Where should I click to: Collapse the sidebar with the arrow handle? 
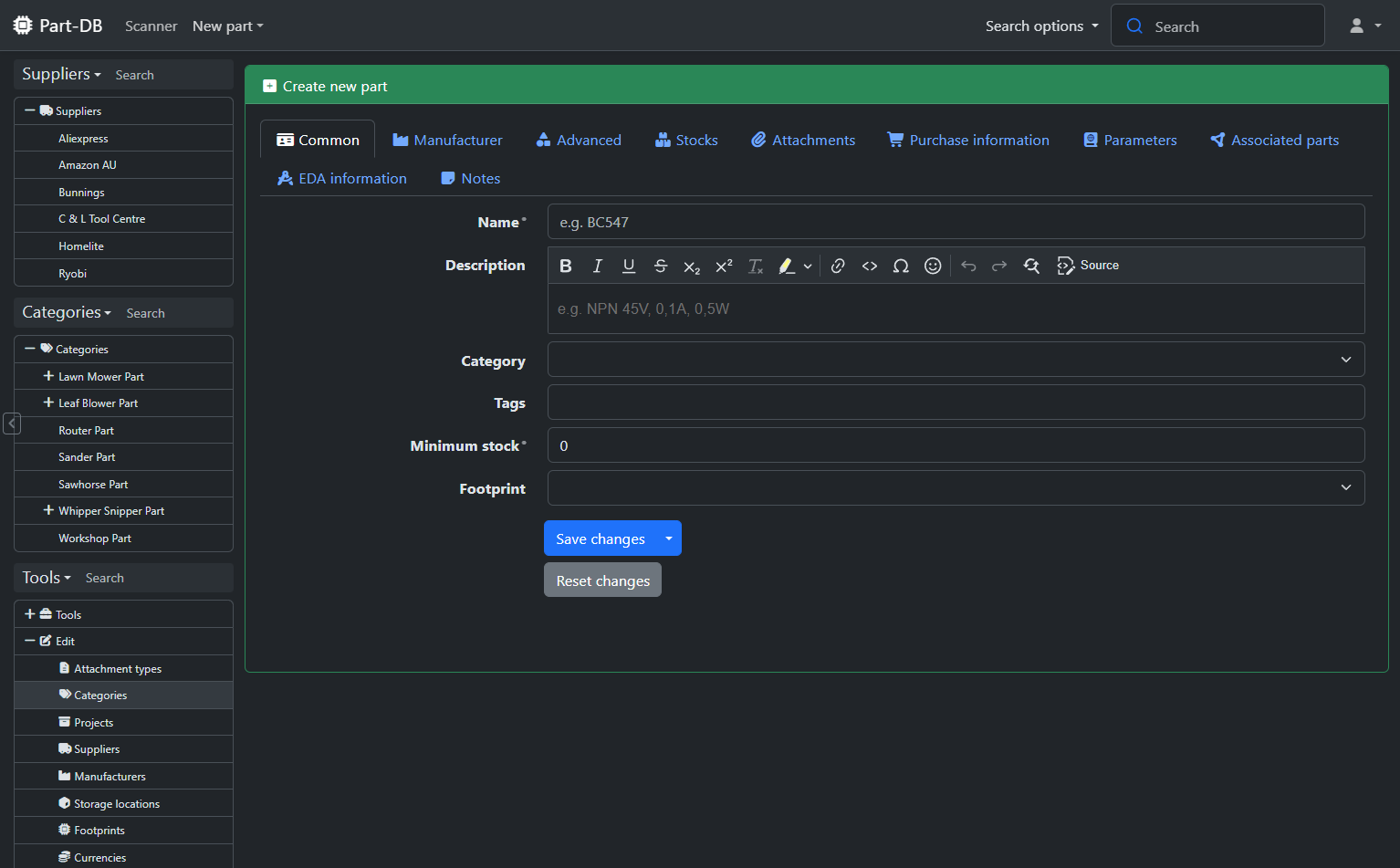12,423
